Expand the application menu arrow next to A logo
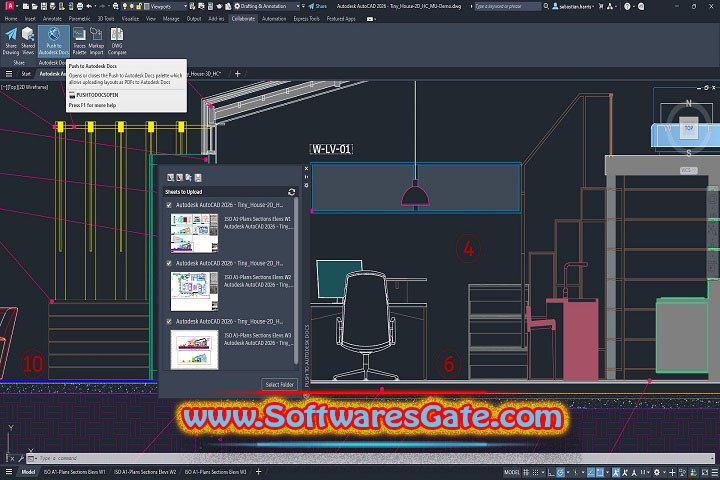The width and height of the screenshot is (720, 480). coord(17,6)
